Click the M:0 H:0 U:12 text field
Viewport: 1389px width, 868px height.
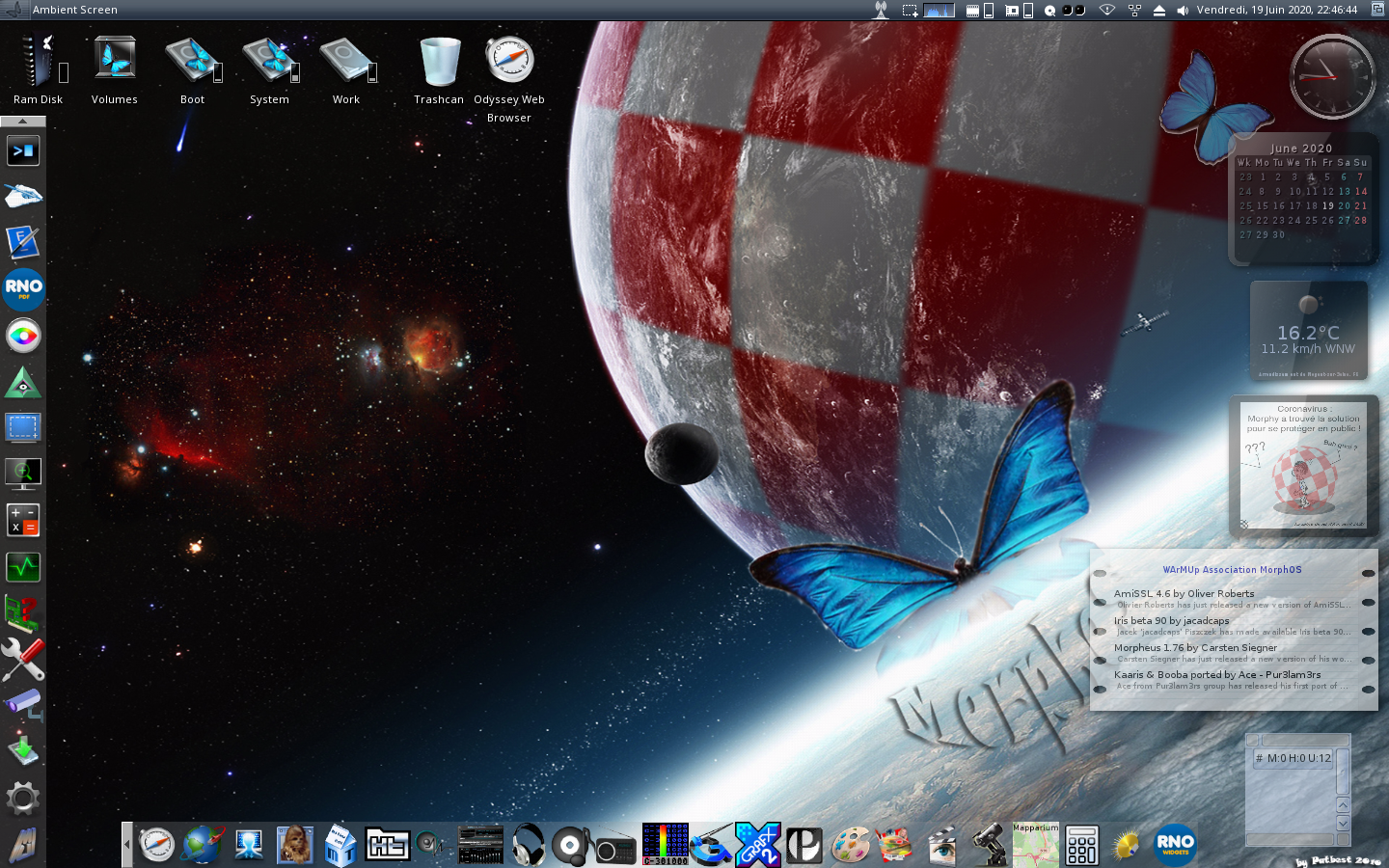[x=1293, y=758]
